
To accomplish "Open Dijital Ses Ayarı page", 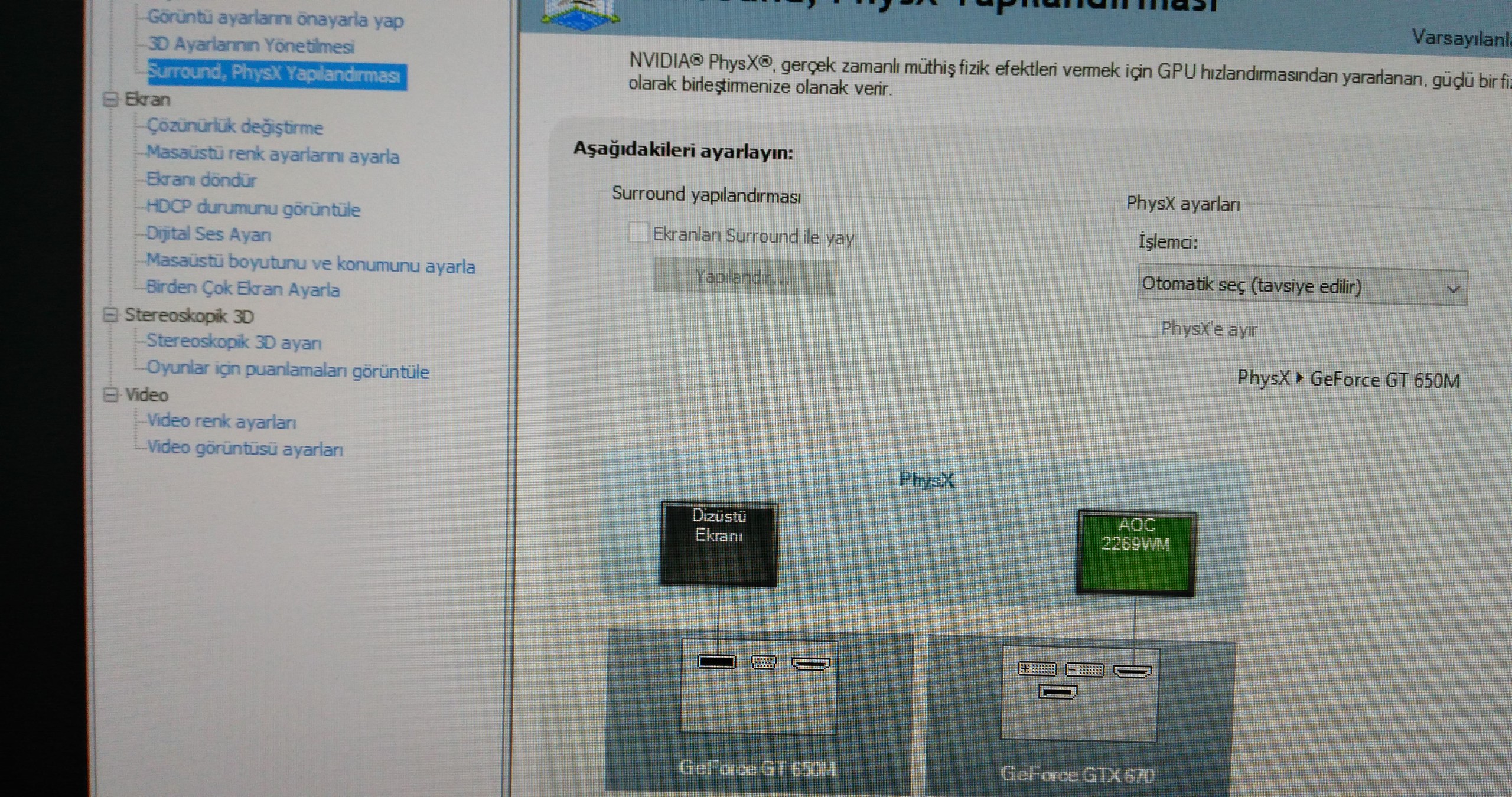I will (x=208, y=234).
